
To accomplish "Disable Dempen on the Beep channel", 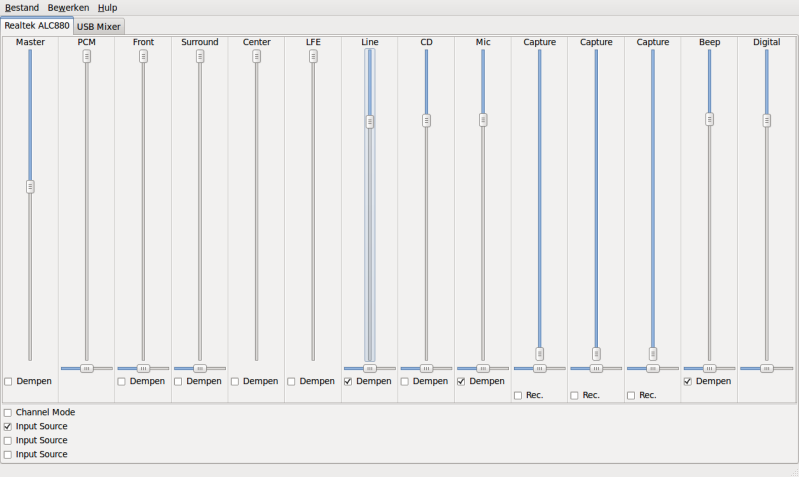I will tap(688, 381).
